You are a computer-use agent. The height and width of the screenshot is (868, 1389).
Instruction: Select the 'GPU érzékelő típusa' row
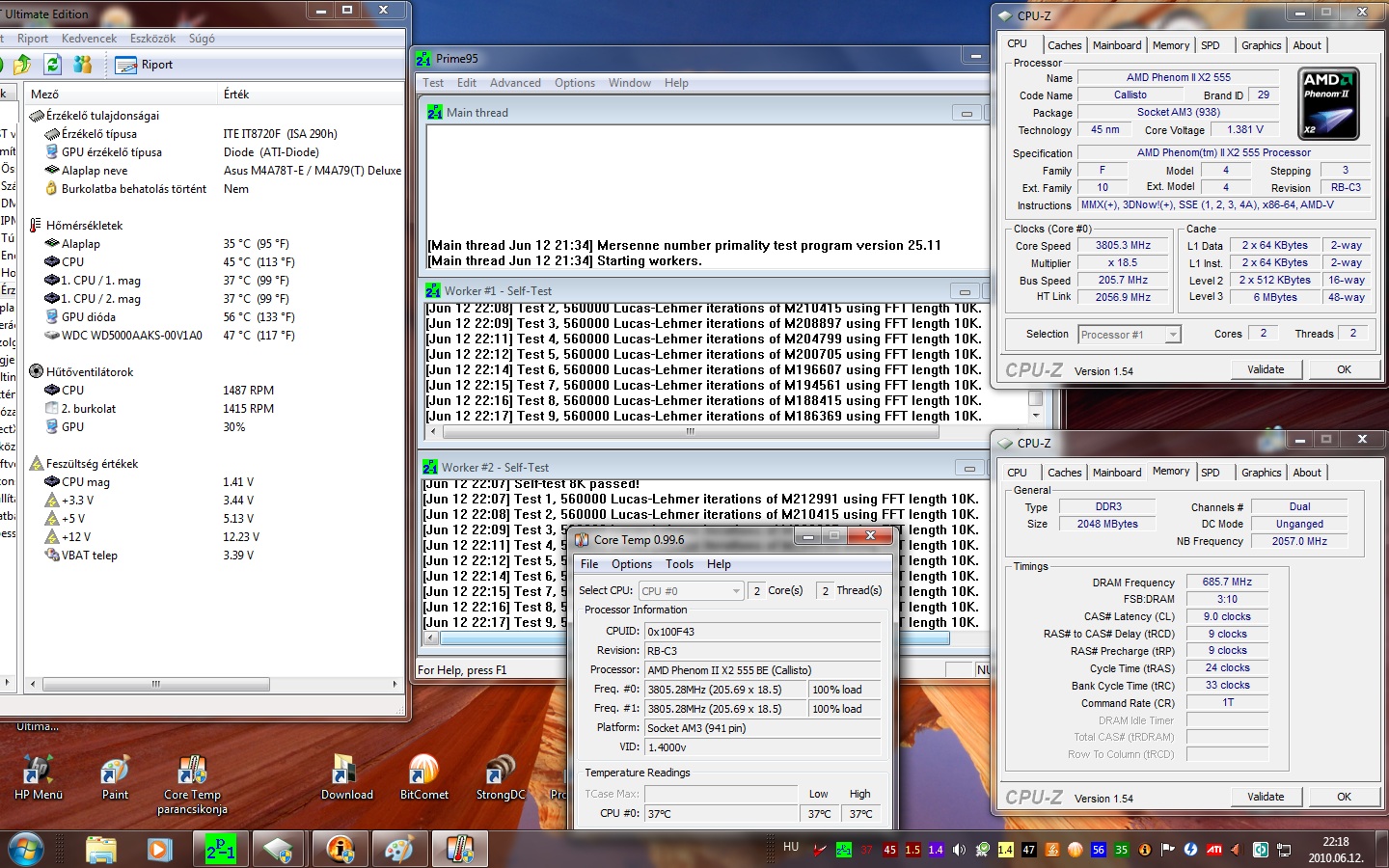coord(112,152)
